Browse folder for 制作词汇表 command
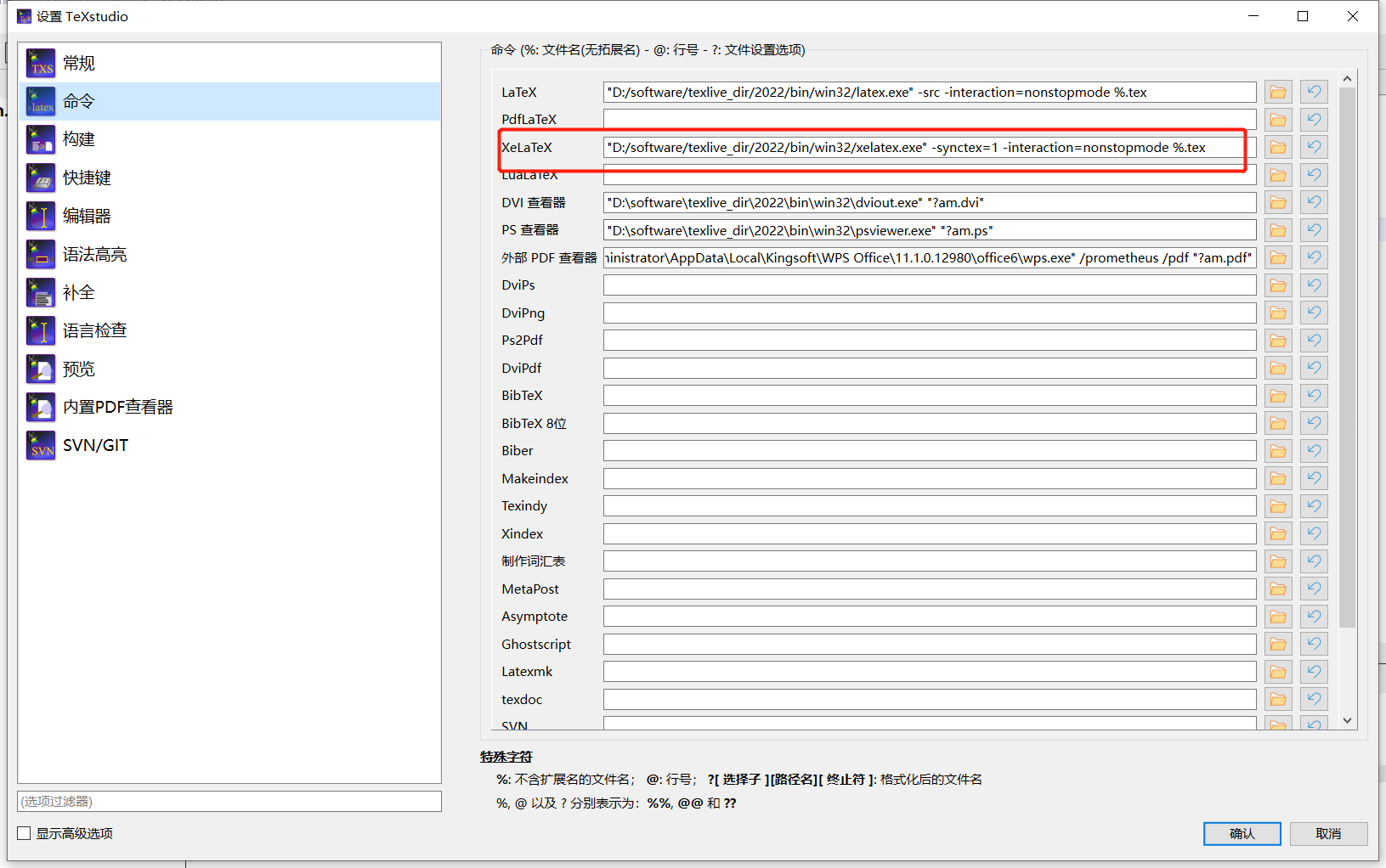Viewport: 1386px width, 868px height. click(x=1278, y=561)
